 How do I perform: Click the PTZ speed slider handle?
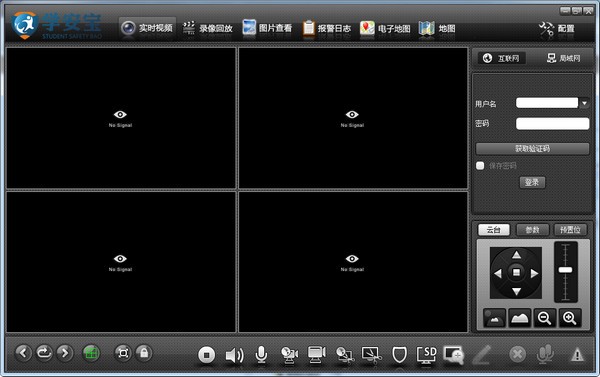tap(565, 270)
